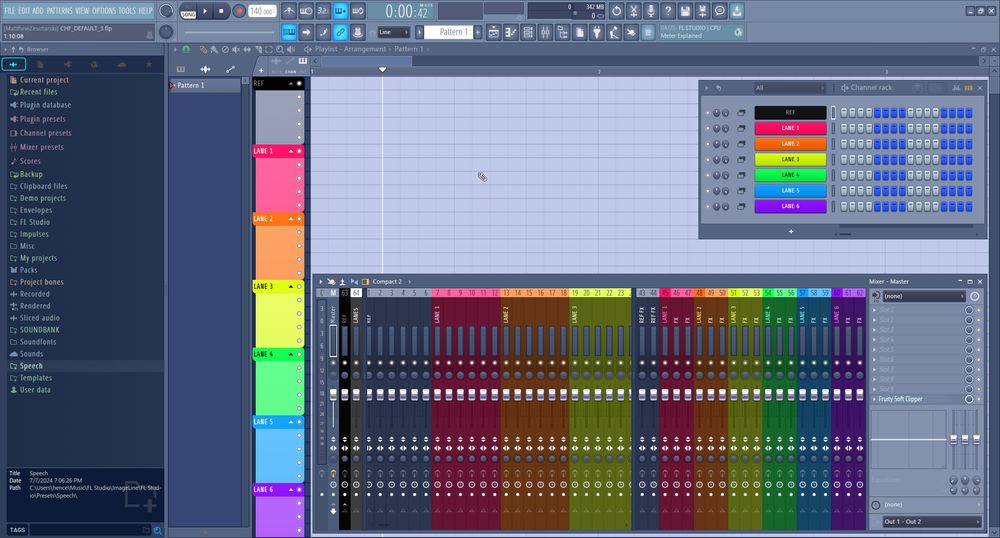Image resolution: width=1000 pixels, height=538 pixels.
Task: Toggle the blue overdub recording mode button
Action: coord(341,11)
